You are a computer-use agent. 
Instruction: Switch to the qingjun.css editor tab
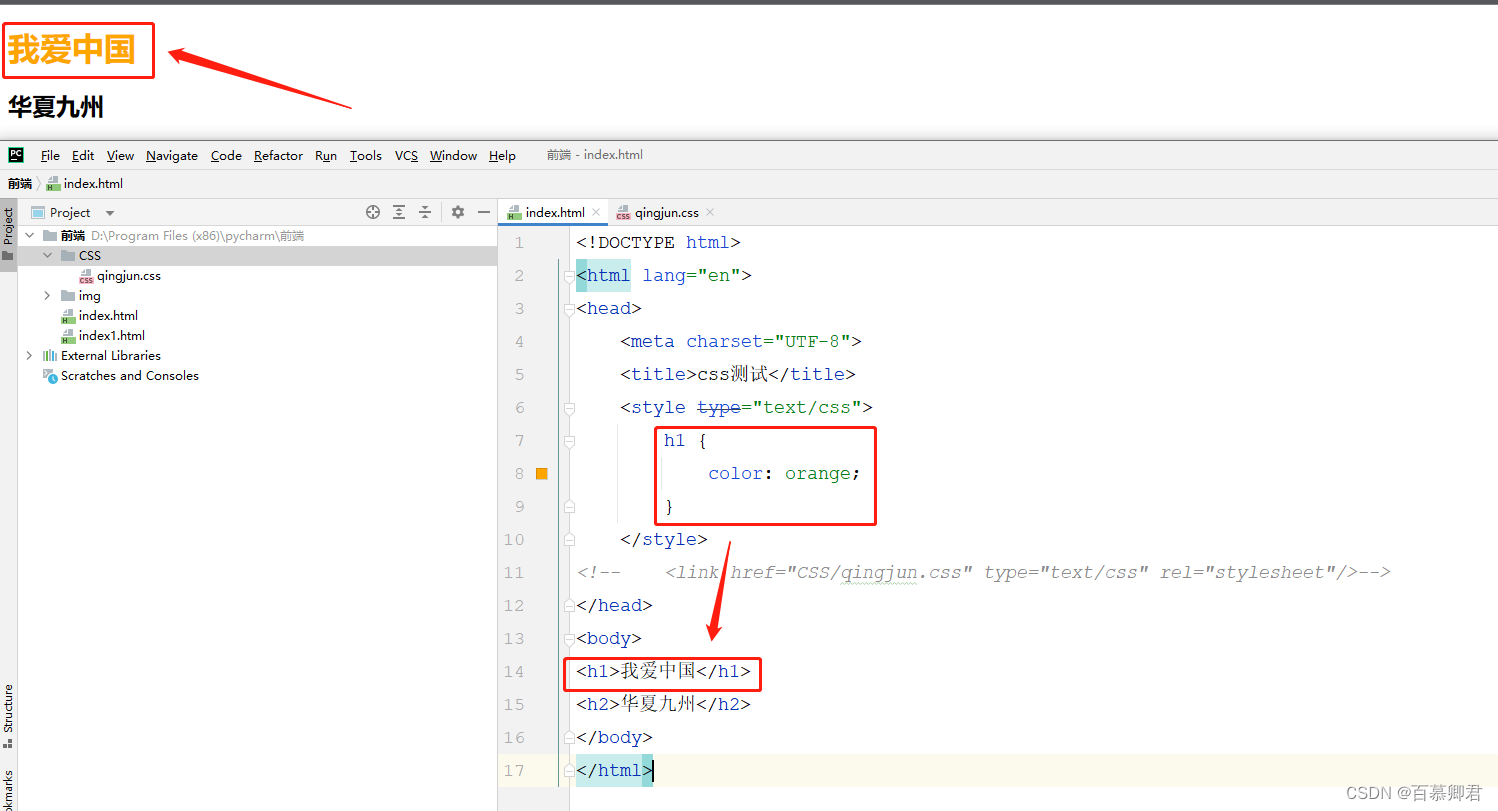click(x=666, y=213)
